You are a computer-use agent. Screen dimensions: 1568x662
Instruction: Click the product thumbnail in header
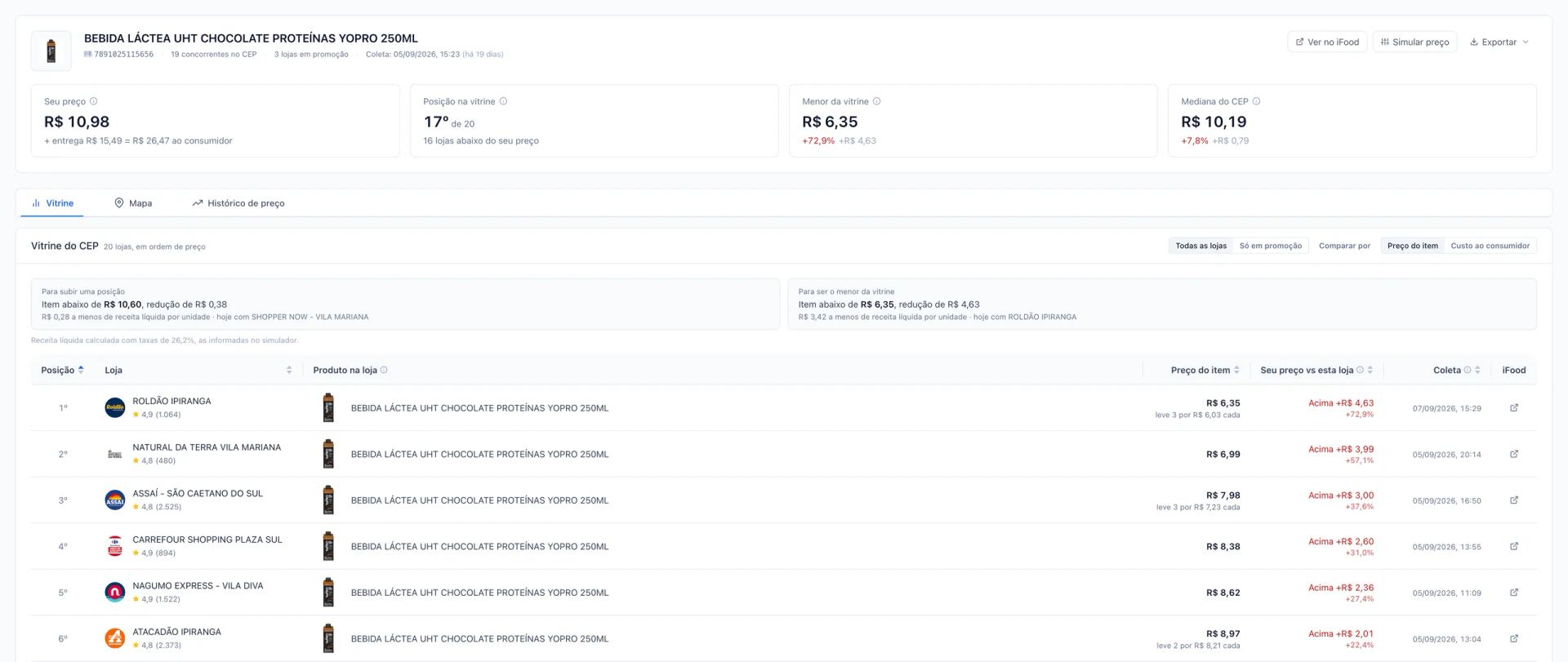point(51,51)
